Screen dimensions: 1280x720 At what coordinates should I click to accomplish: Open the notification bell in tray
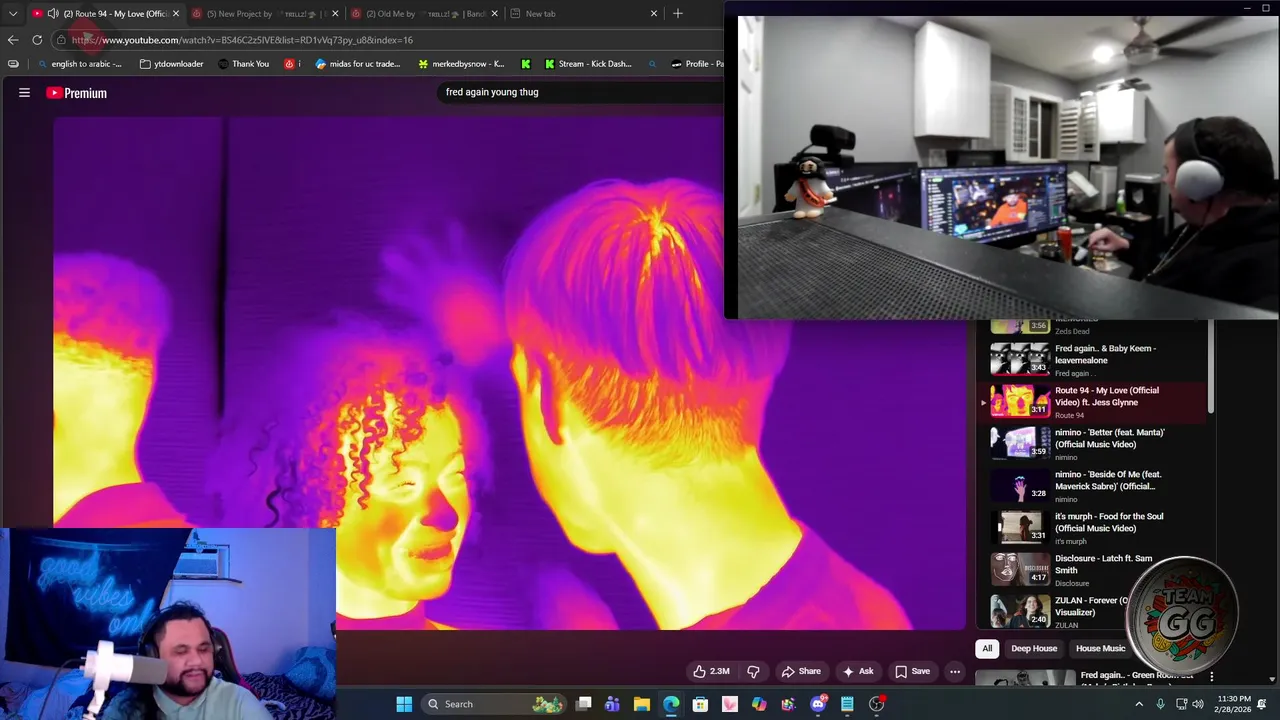[x=1262, y=704]
